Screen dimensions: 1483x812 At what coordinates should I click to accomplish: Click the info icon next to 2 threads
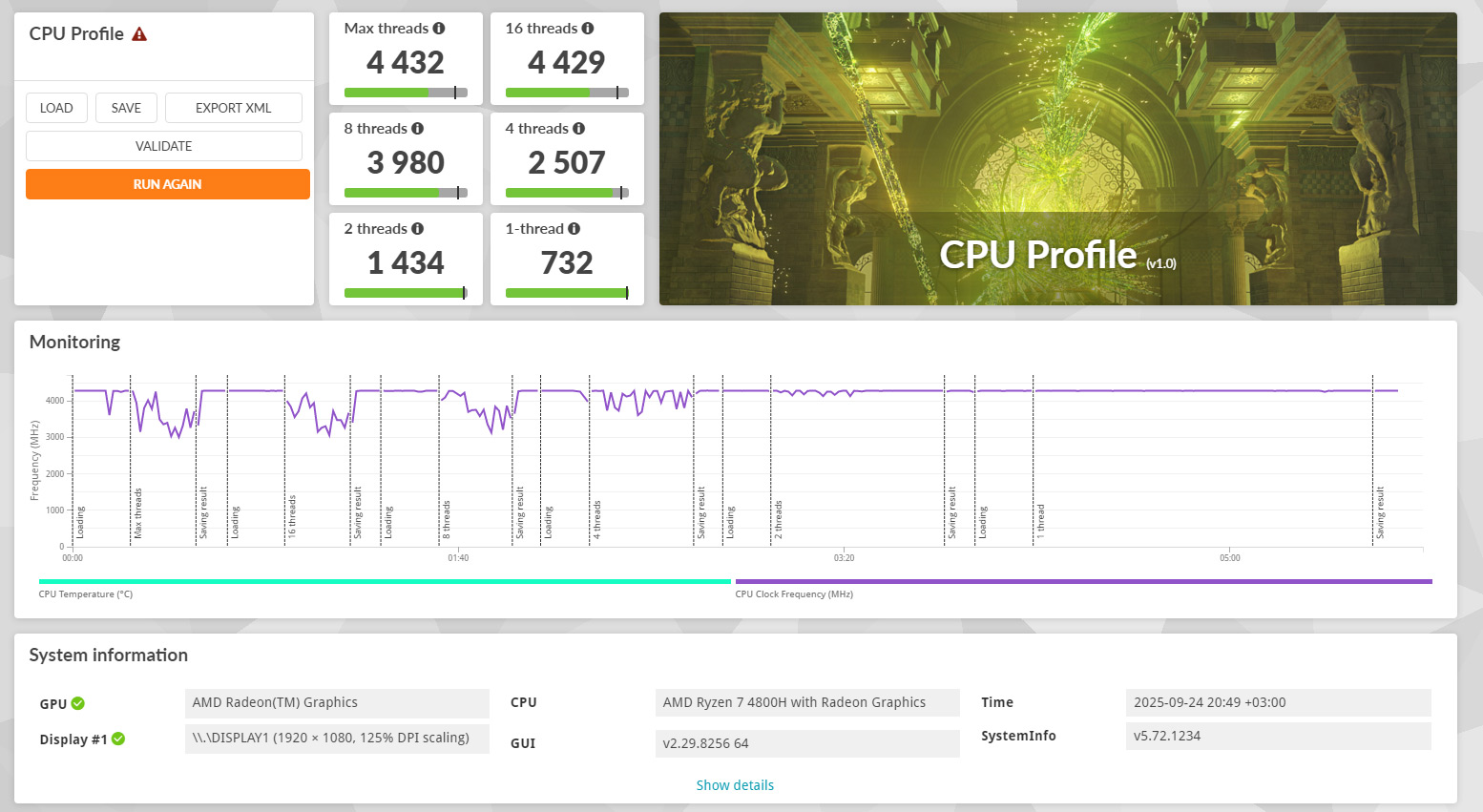pos(417,229)
